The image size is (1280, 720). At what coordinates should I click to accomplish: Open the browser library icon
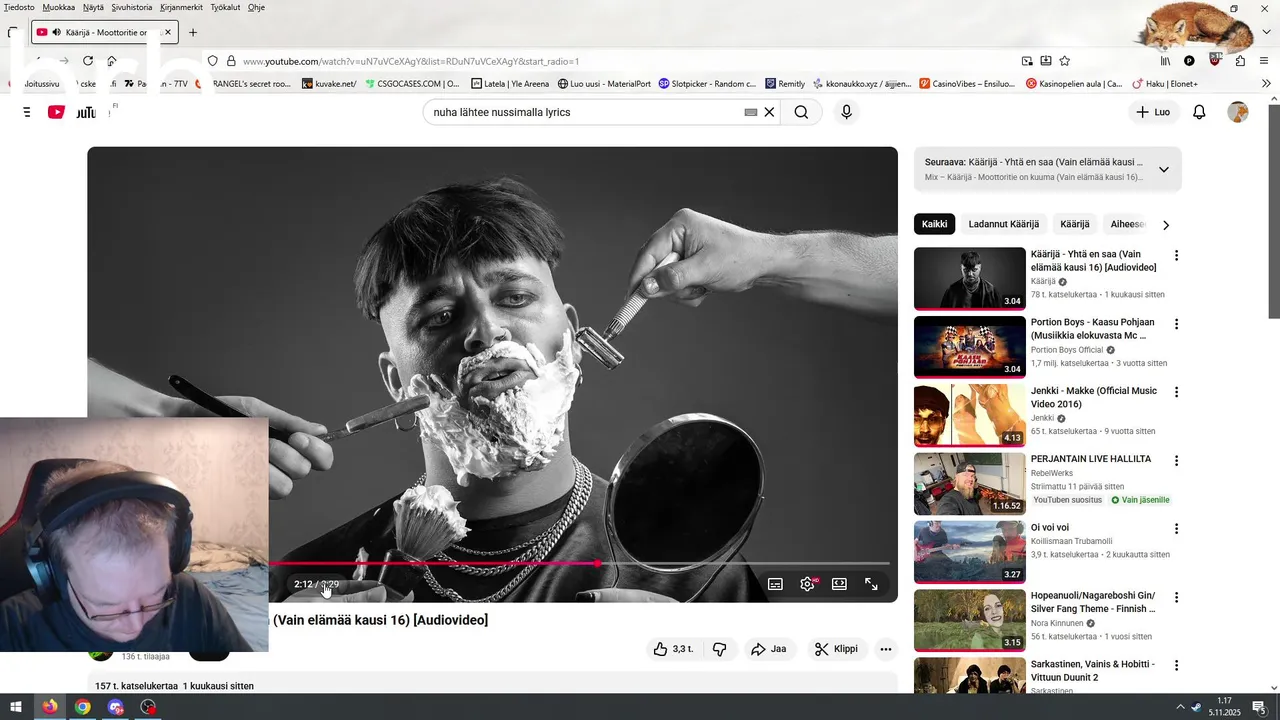[x=1165, y=61]
